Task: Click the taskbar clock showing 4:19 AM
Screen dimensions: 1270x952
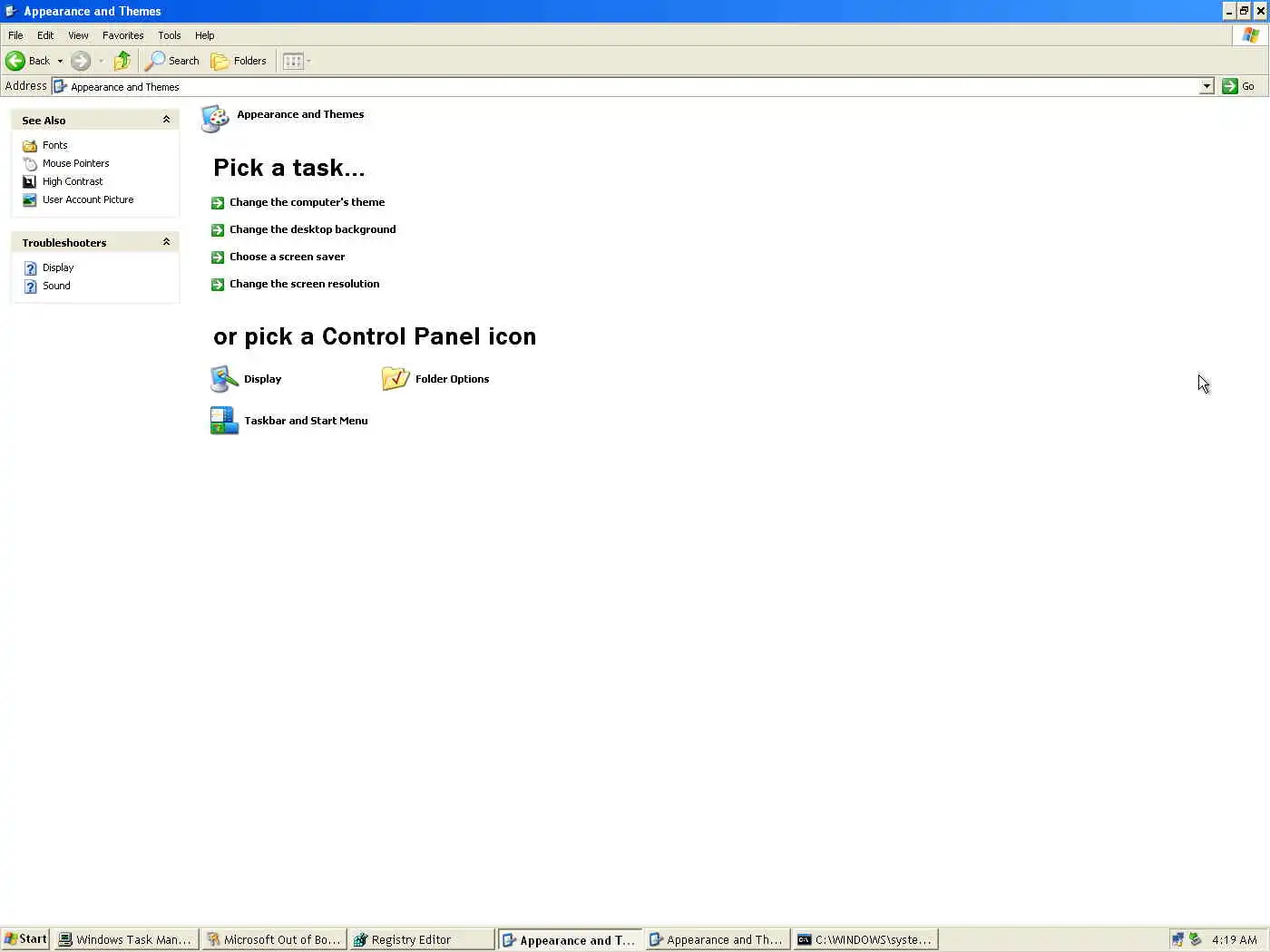Action: tap(1235, 939)
